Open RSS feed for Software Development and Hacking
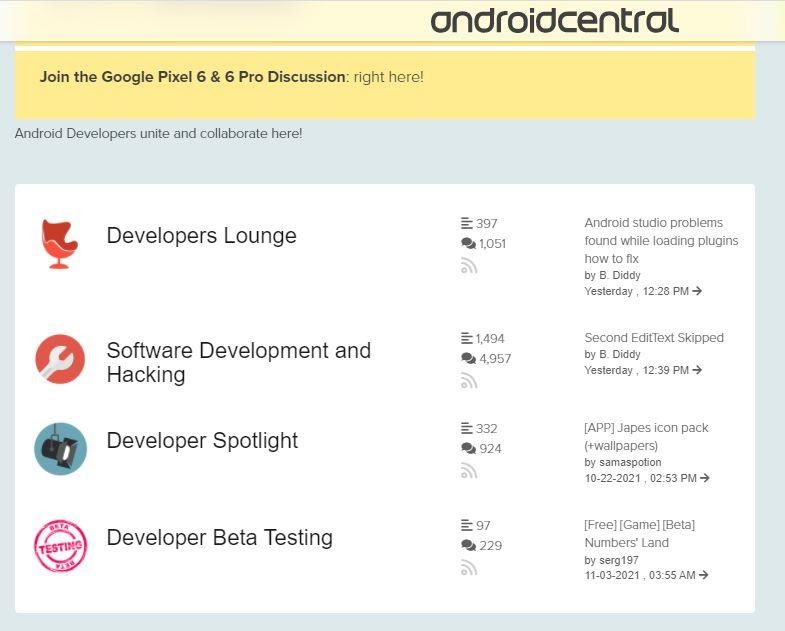785x631 pixels. [x=469, y=381]
